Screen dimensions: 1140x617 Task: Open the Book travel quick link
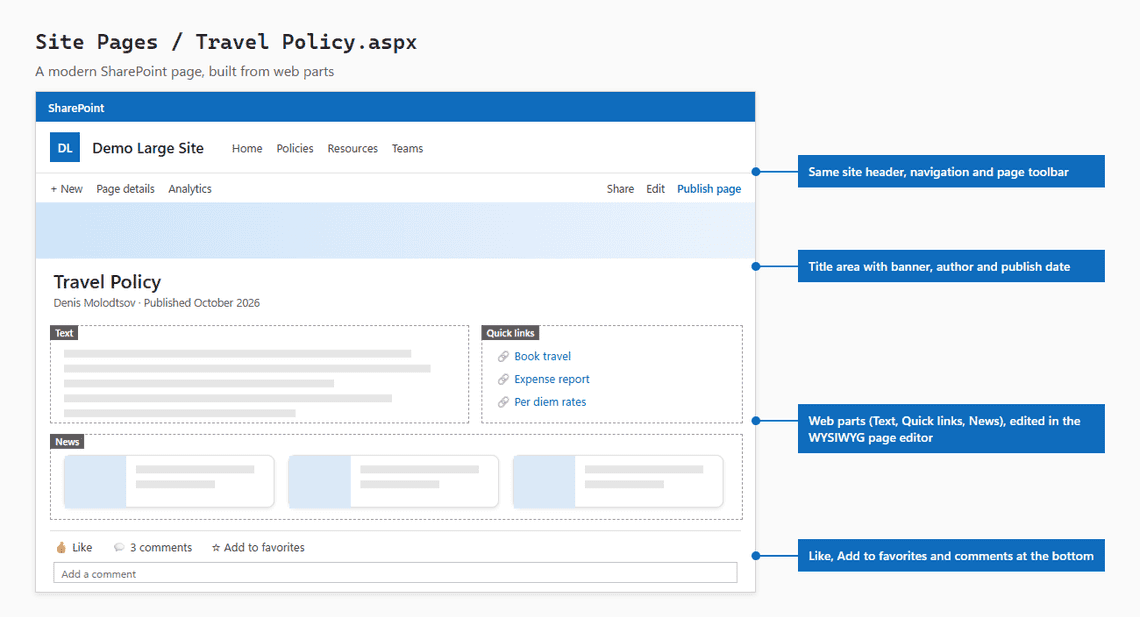[x=542, y=356]
